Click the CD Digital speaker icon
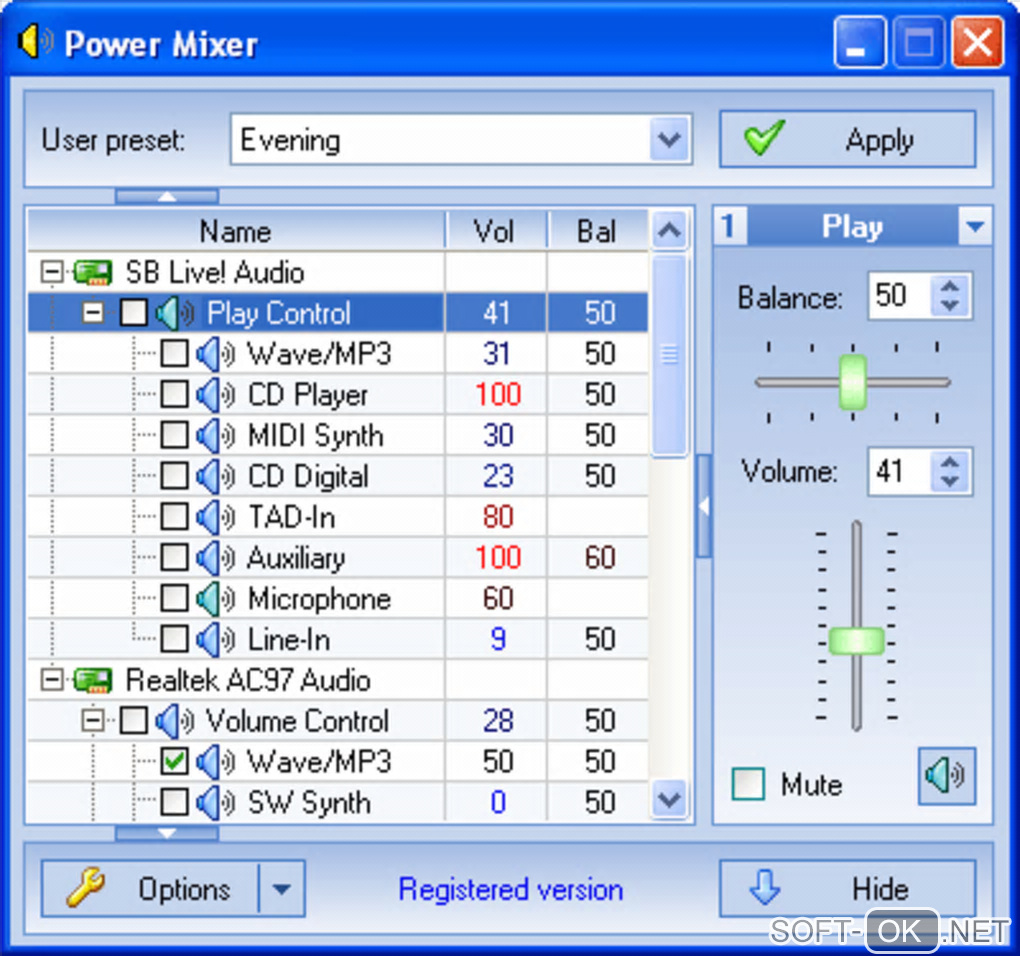Image resolution: width=1020 pixels, height=956 pixels. (215, 477)
